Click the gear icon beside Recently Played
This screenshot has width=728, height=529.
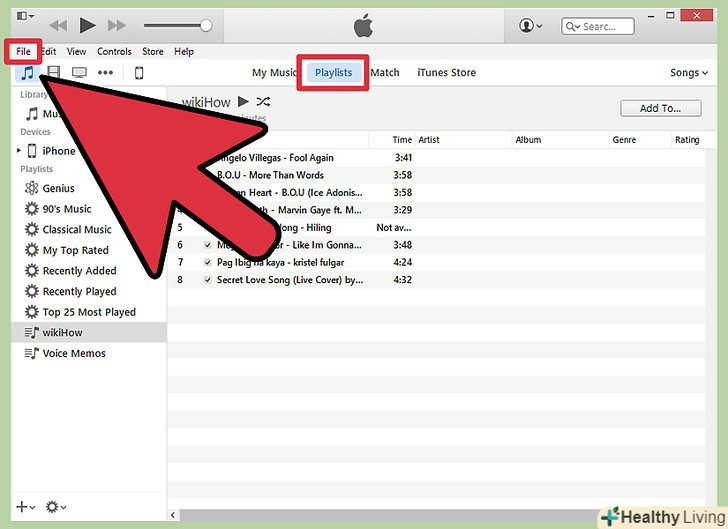coord(32,291)
